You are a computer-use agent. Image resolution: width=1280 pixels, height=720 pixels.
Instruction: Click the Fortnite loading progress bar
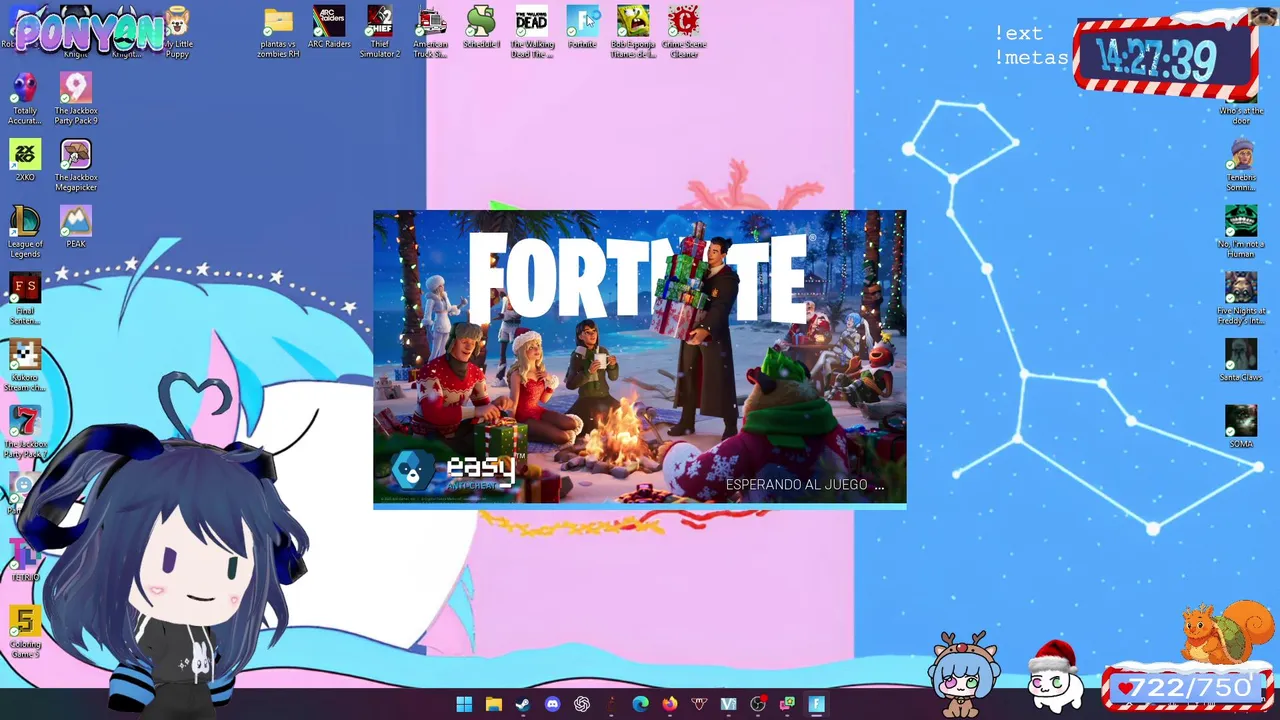640,507
